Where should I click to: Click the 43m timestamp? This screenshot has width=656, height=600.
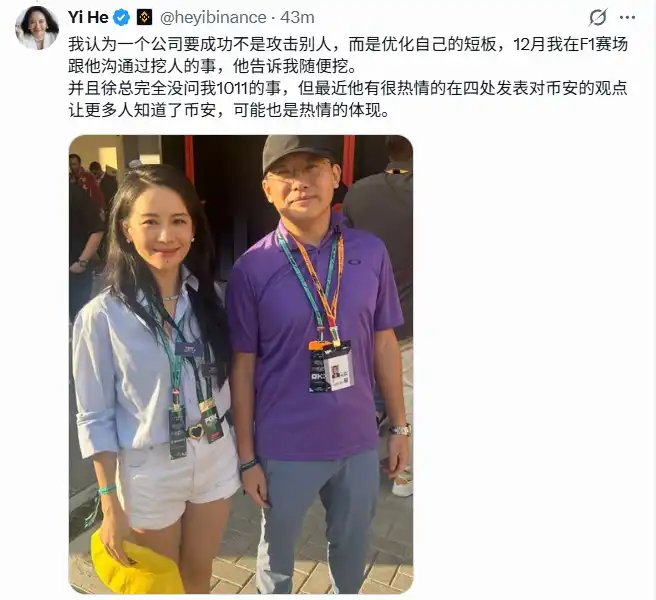(x=297, y=18)
